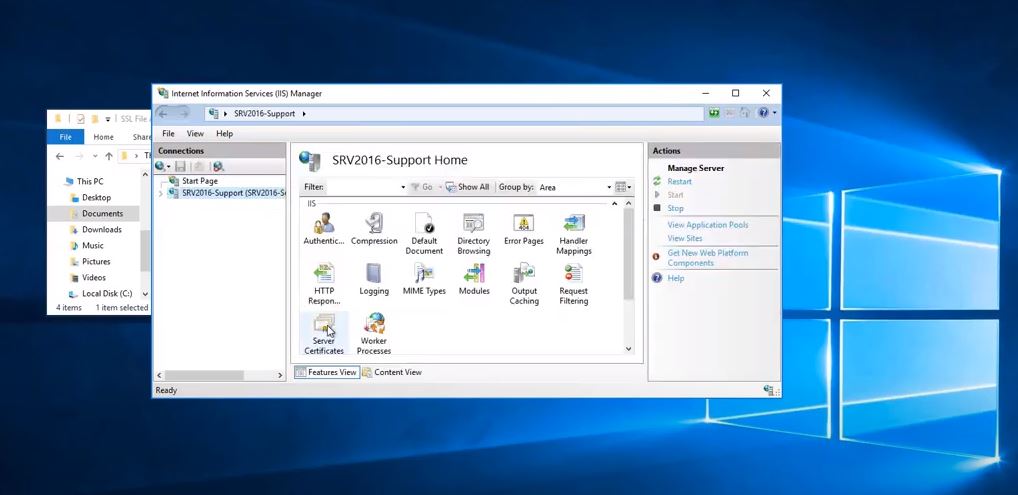1018x495 pixels.
Task: Select Pictures folder in File Explorer
Action: point(96,261)
